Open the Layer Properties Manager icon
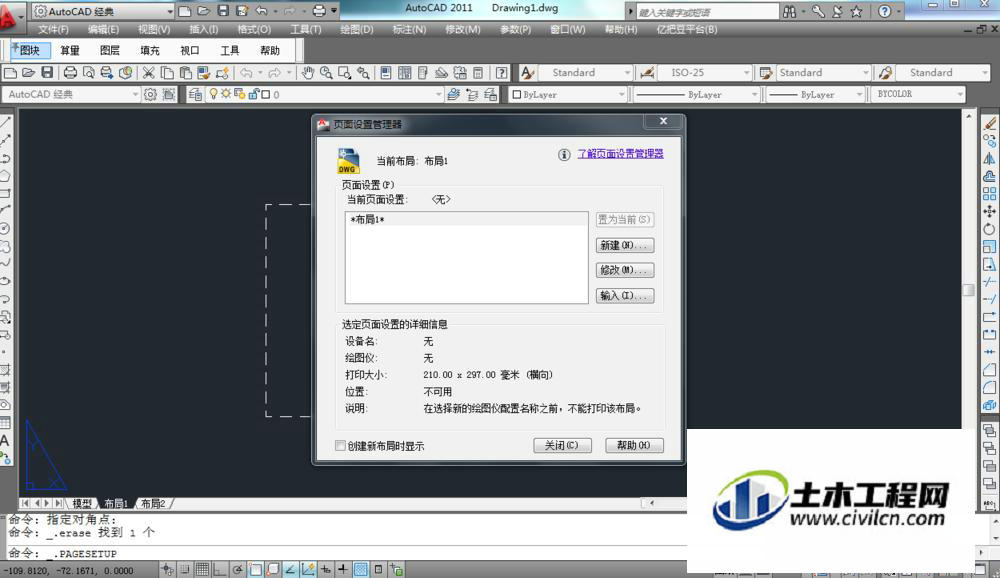The width and height of the screenshot is (1000, 578). 195,94
